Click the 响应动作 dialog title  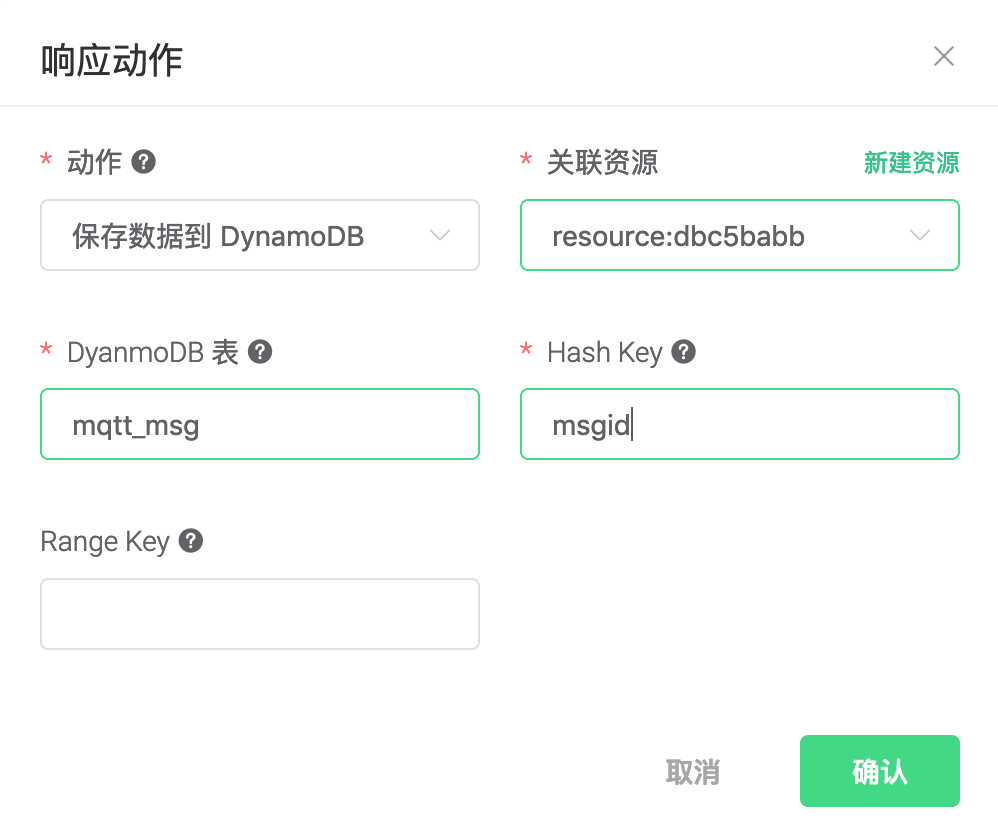tap(110, 60)
